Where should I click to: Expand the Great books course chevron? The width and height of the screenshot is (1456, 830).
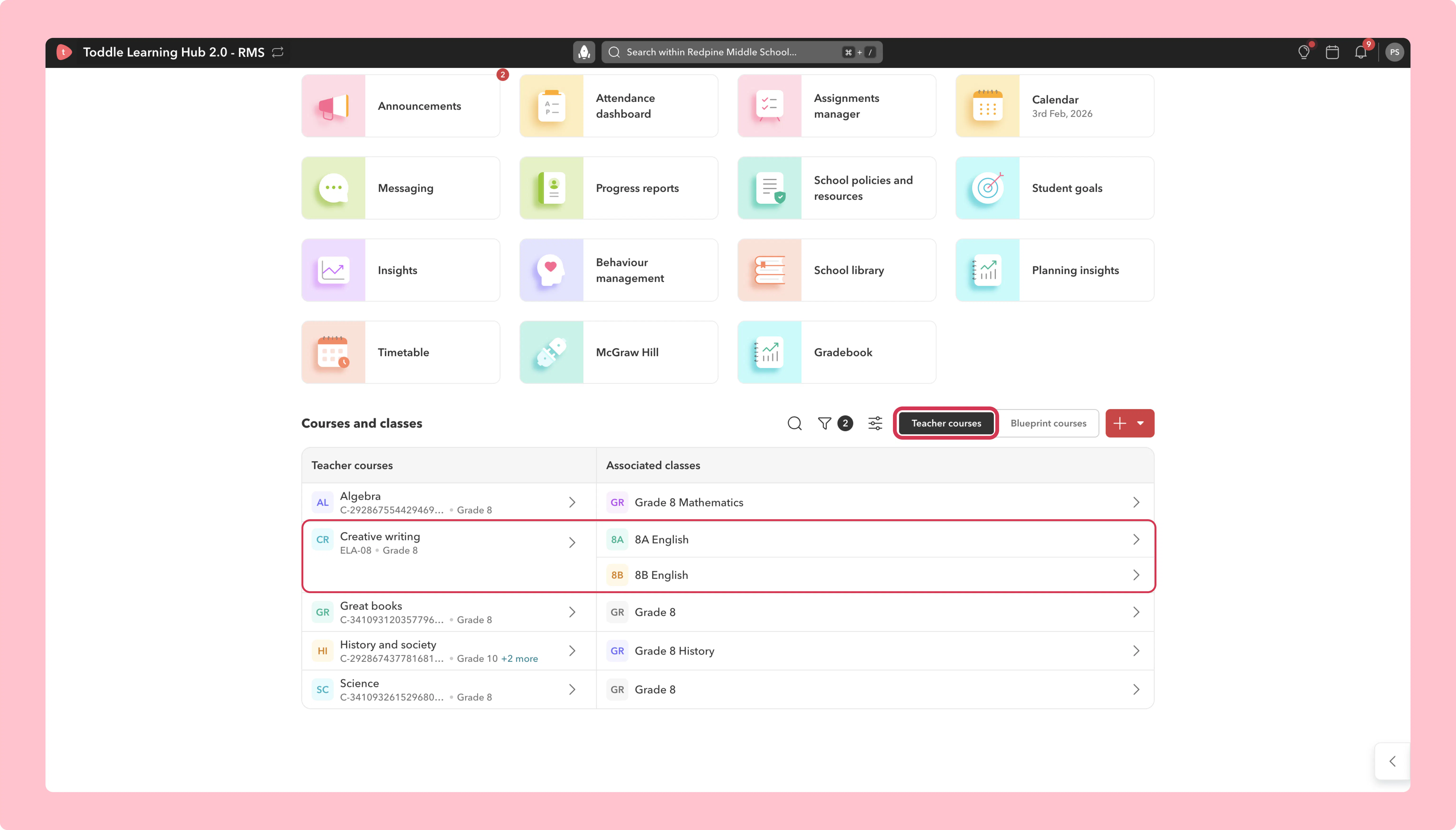[572, 612]
